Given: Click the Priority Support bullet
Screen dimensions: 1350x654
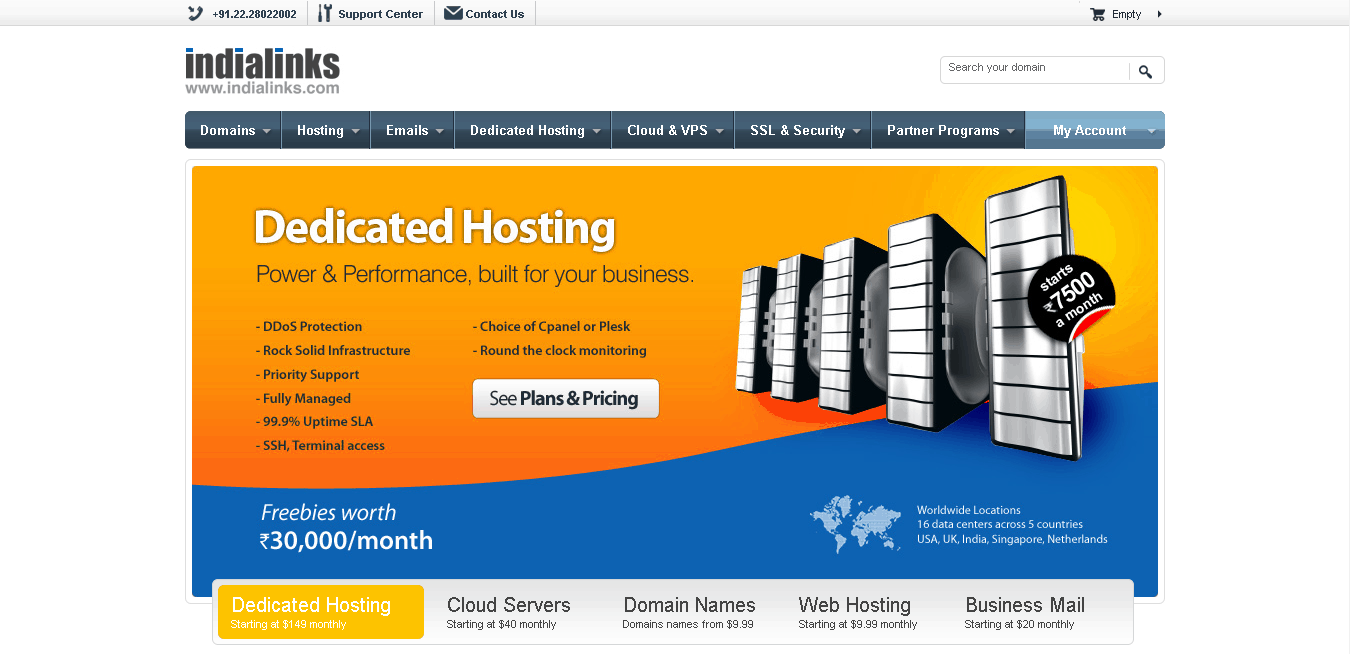Looking at the screenshot, I should point(308,374).
